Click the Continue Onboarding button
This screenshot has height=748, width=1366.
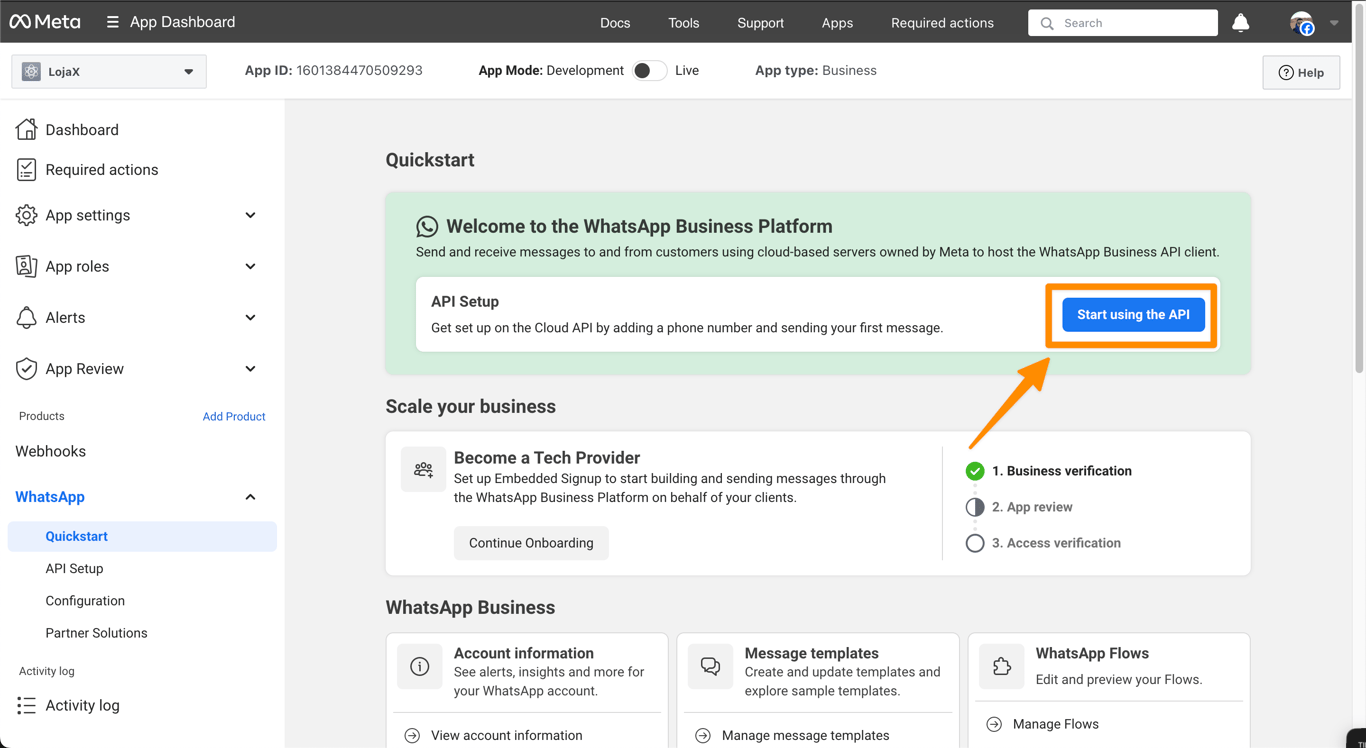point(531,543)
